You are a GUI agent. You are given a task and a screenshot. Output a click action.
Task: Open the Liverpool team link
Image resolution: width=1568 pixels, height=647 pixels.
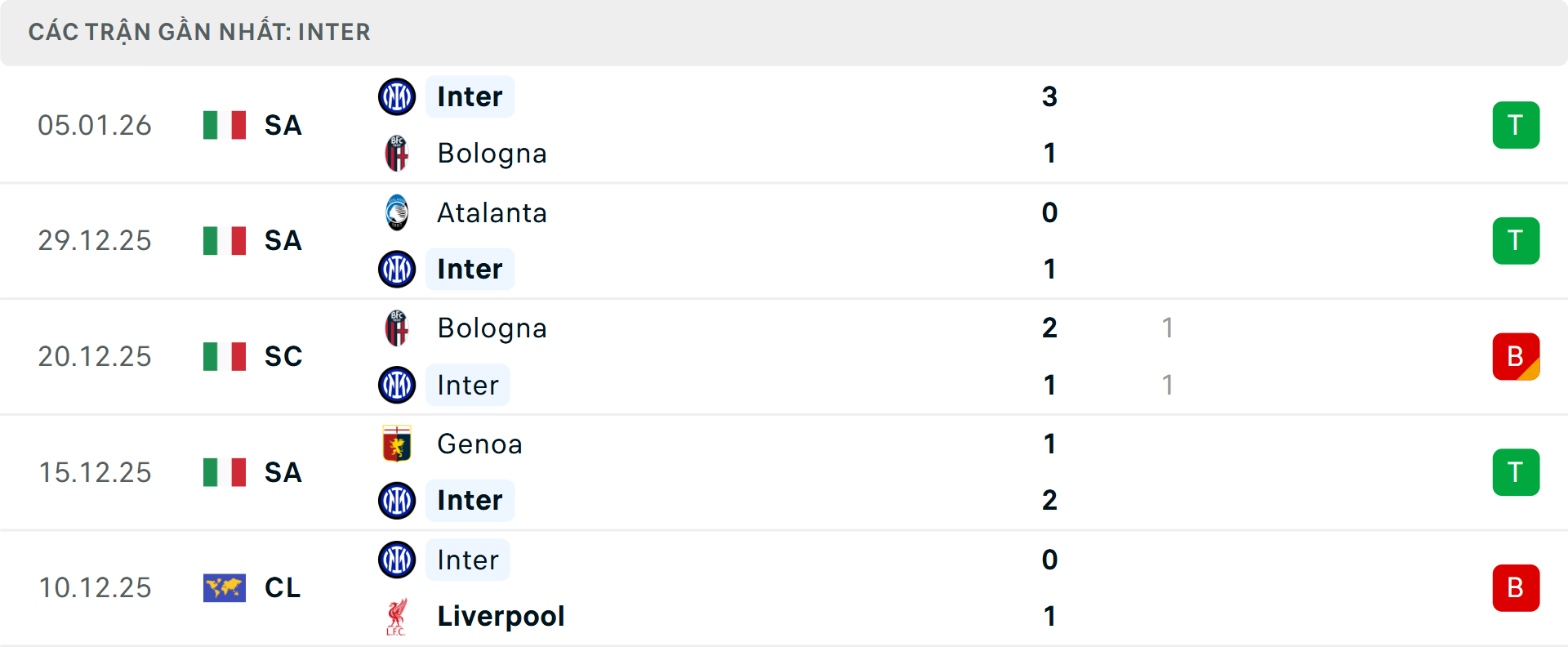click(x=501, y=616)
